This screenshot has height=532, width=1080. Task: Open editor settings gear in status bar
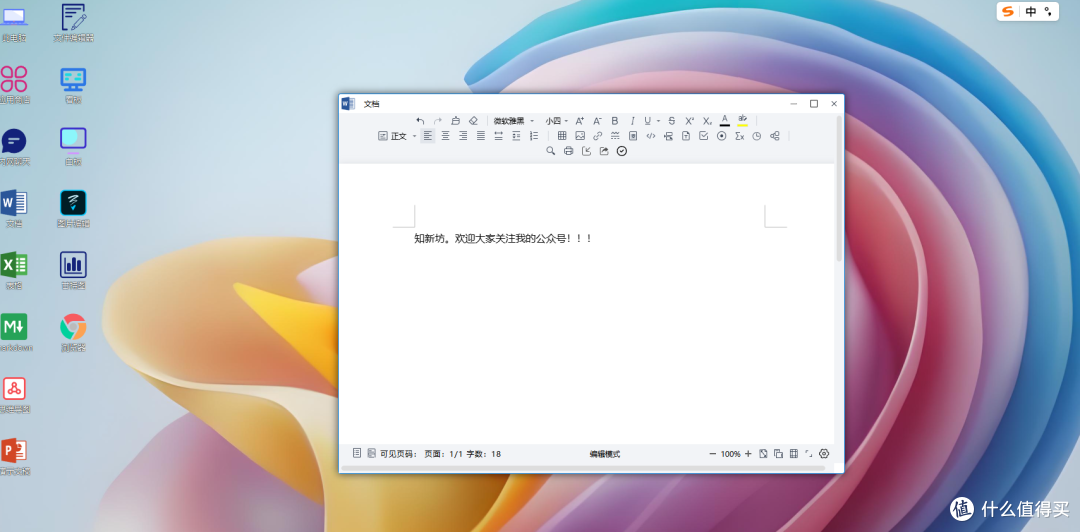(x=824, y=453)
